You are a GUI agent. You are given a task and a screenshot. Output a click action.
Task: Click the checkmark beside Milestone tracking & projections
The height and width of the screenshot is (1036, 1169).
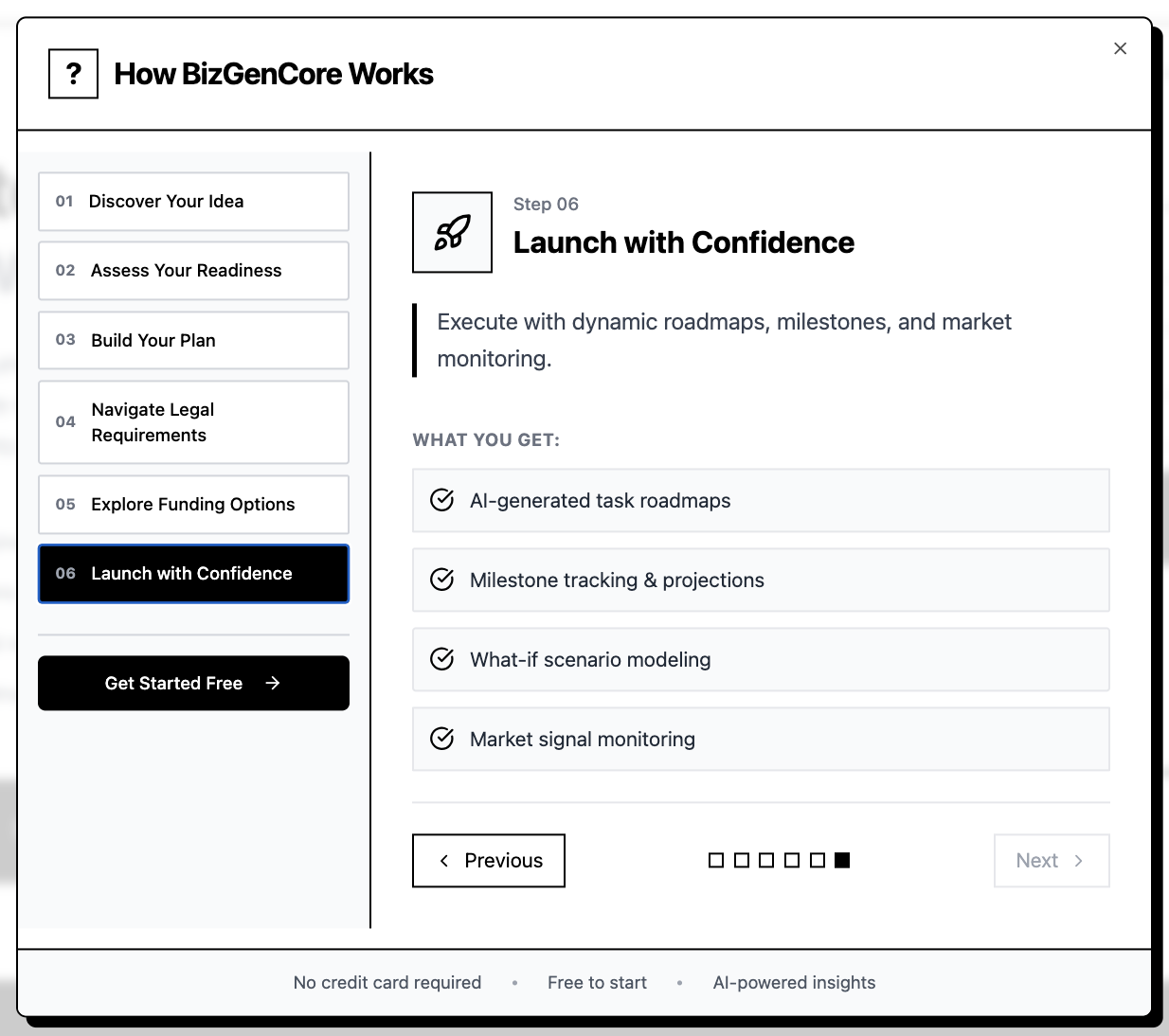pos(441,580)
